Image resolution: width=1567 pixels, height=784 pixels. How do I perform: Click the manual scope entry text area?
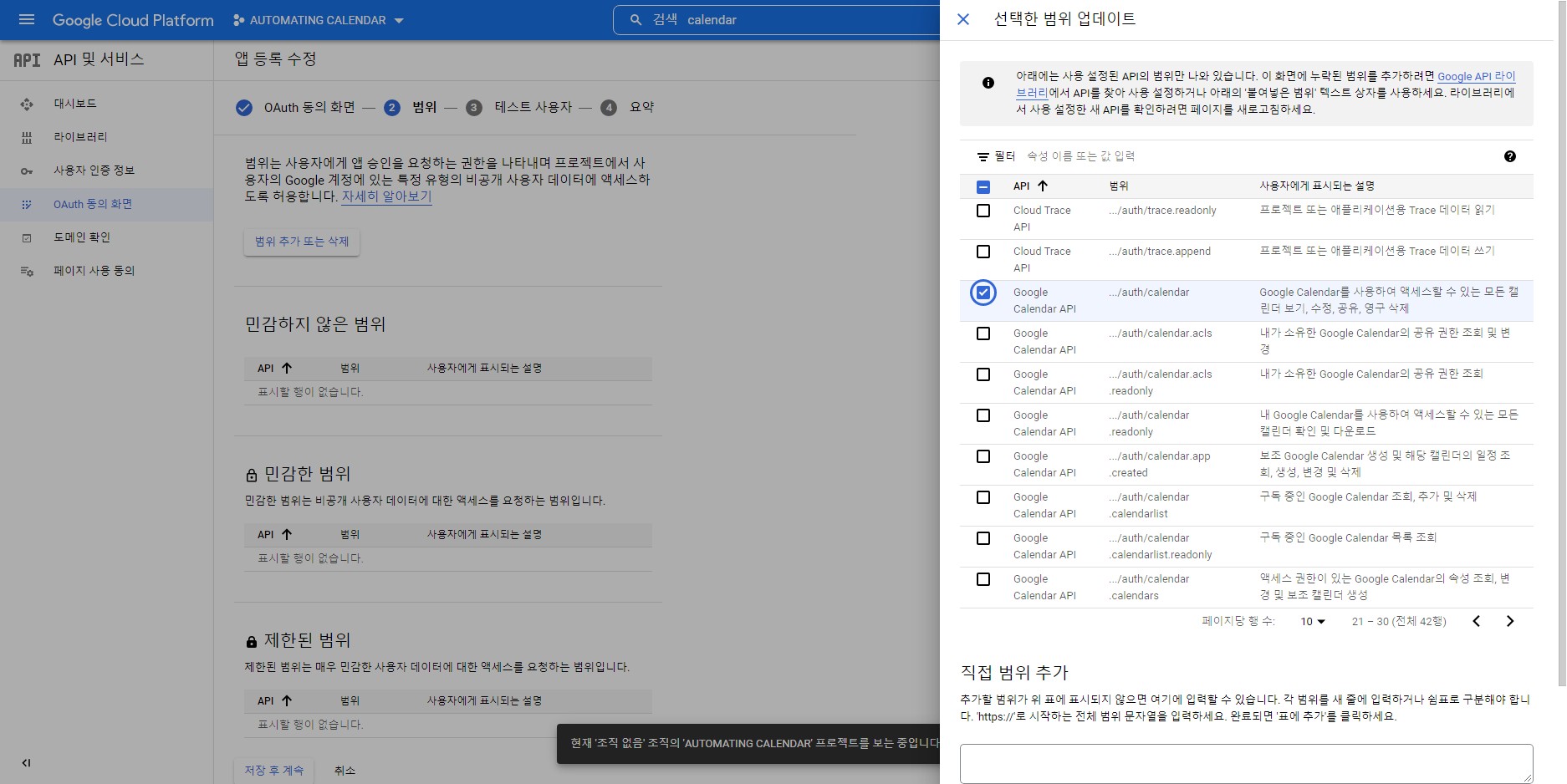[1246, 763]
